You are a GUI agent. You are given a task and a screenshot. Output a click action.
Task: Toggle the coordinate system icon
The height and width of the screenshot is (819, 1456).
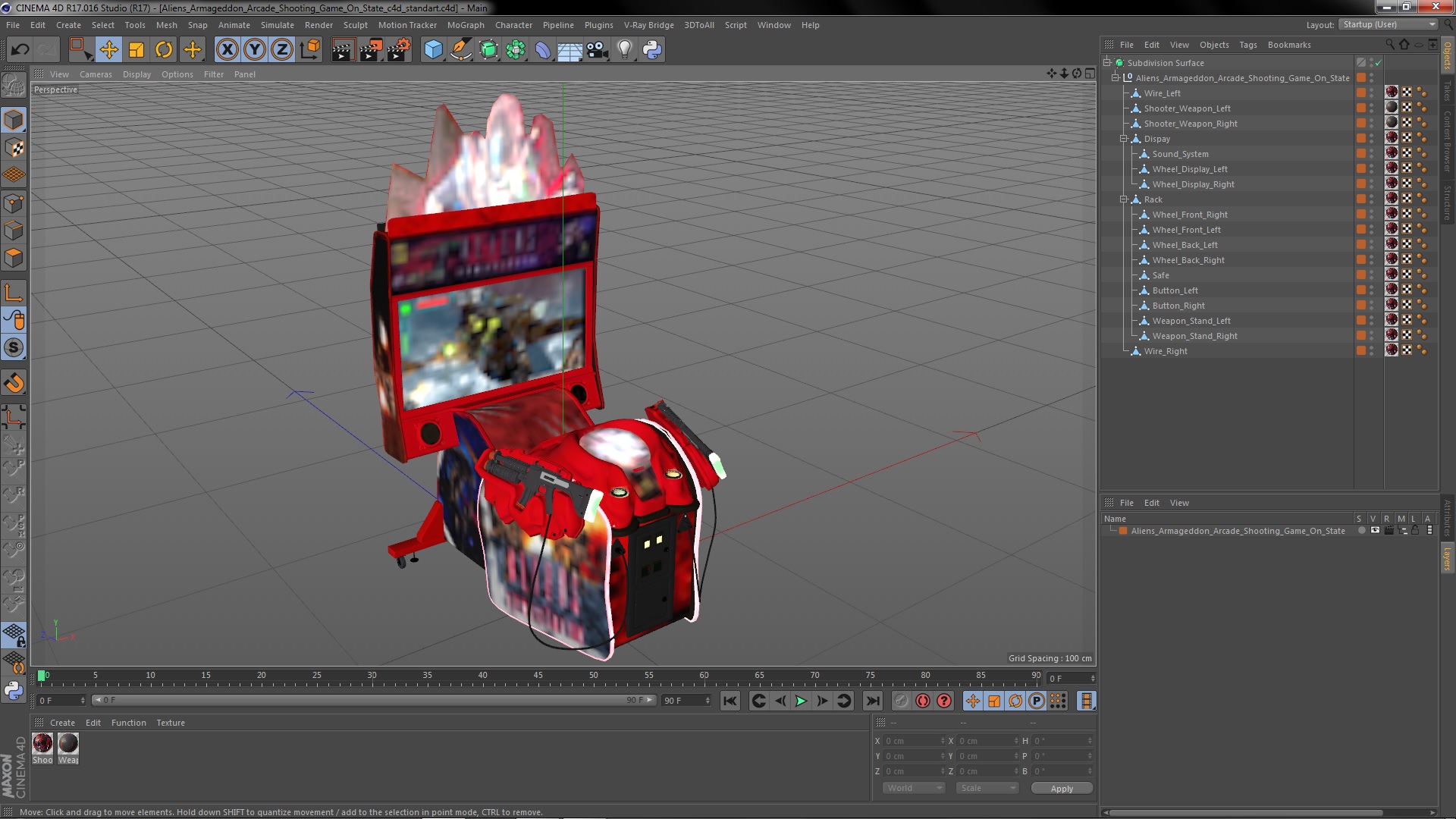(x=310, y=50)
